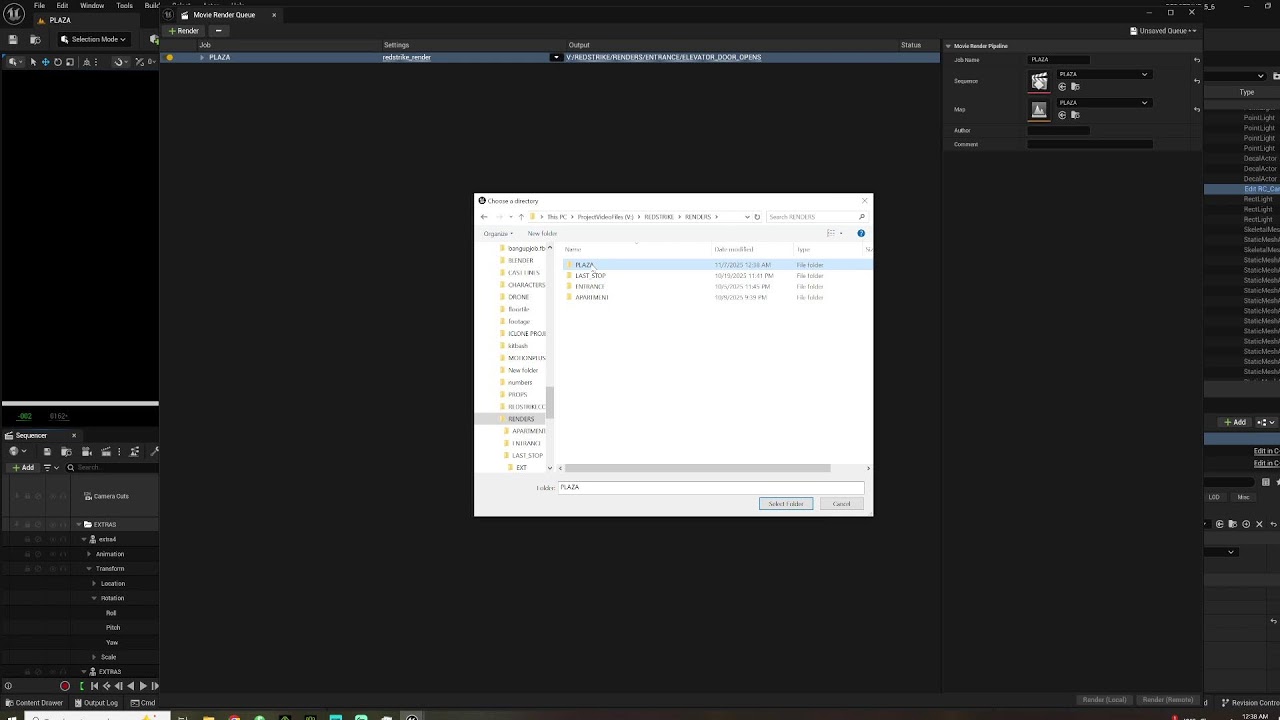Collapse the EXTRAS folder in the Sequencer
The height and width of the screenshot is (720, 1280).
(78, 525)
